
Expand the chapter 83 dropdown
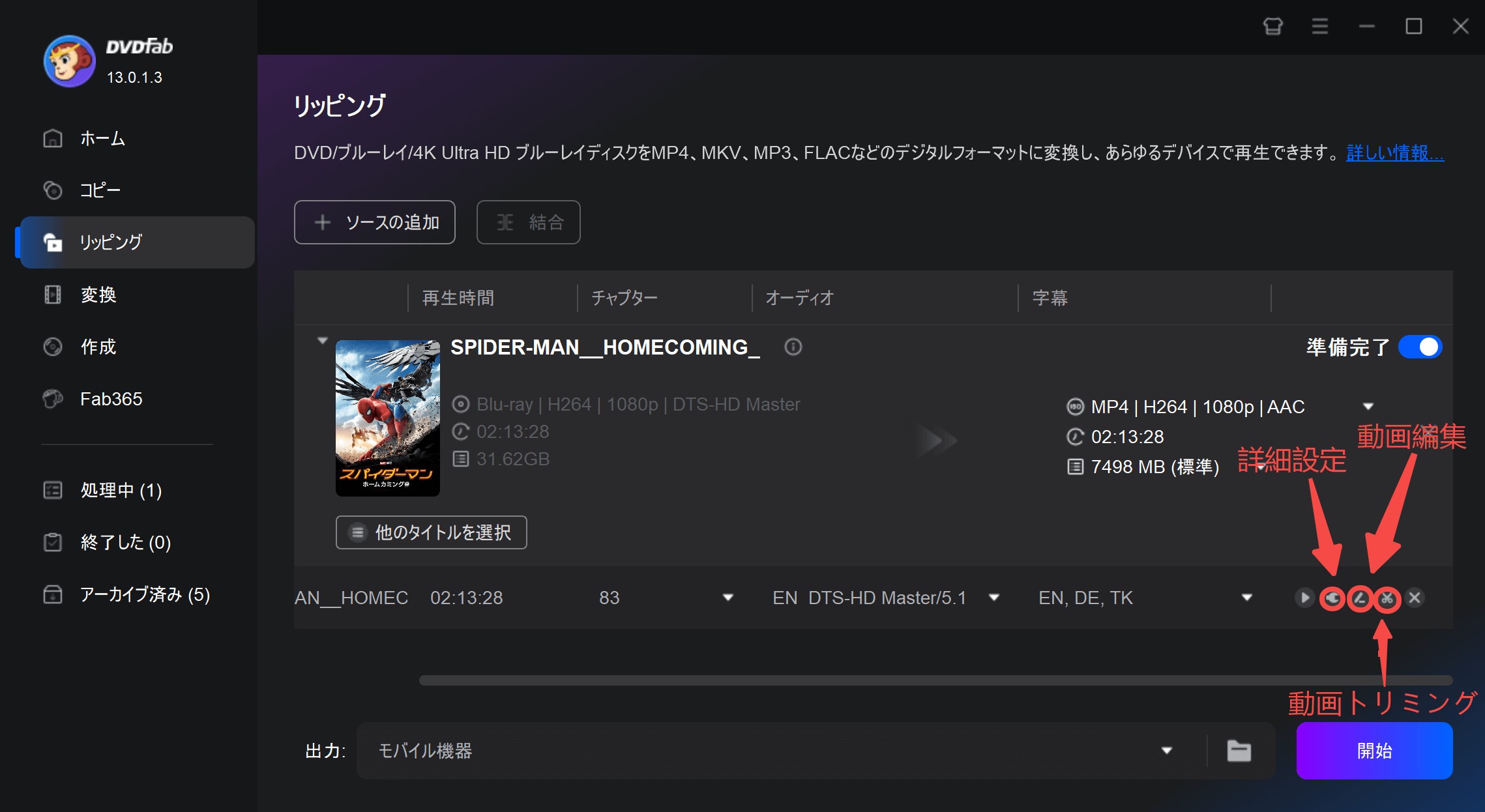pos(728,598)
